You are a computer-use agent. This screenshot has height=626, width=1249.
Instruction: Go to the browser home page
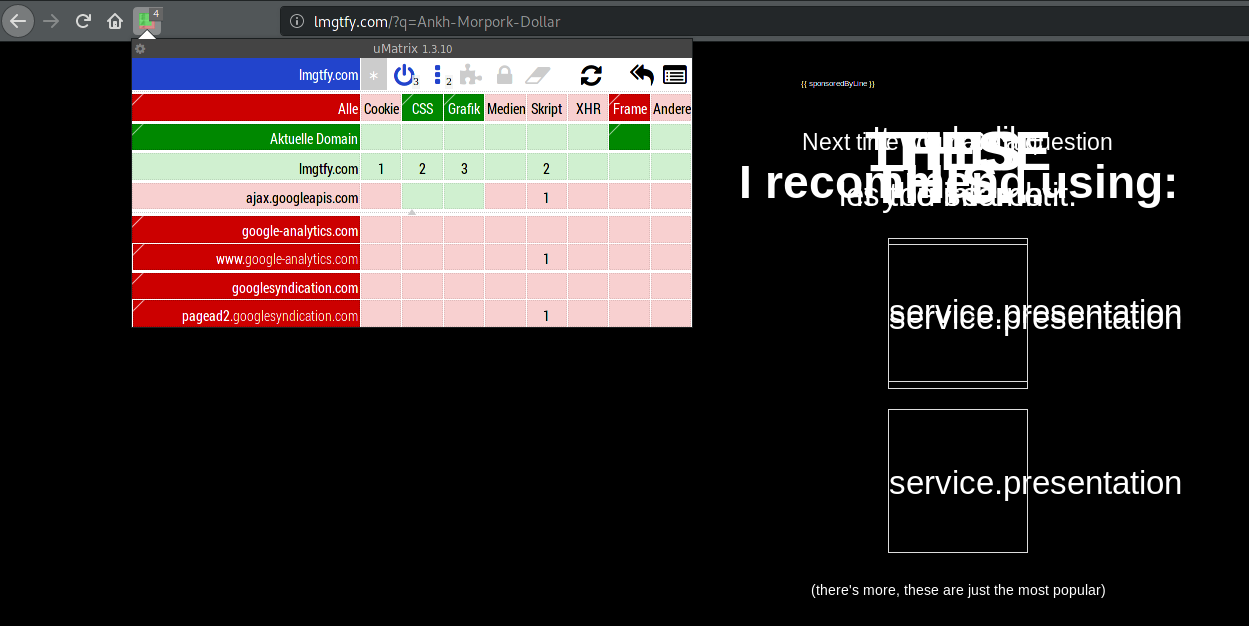click(115, 20)
